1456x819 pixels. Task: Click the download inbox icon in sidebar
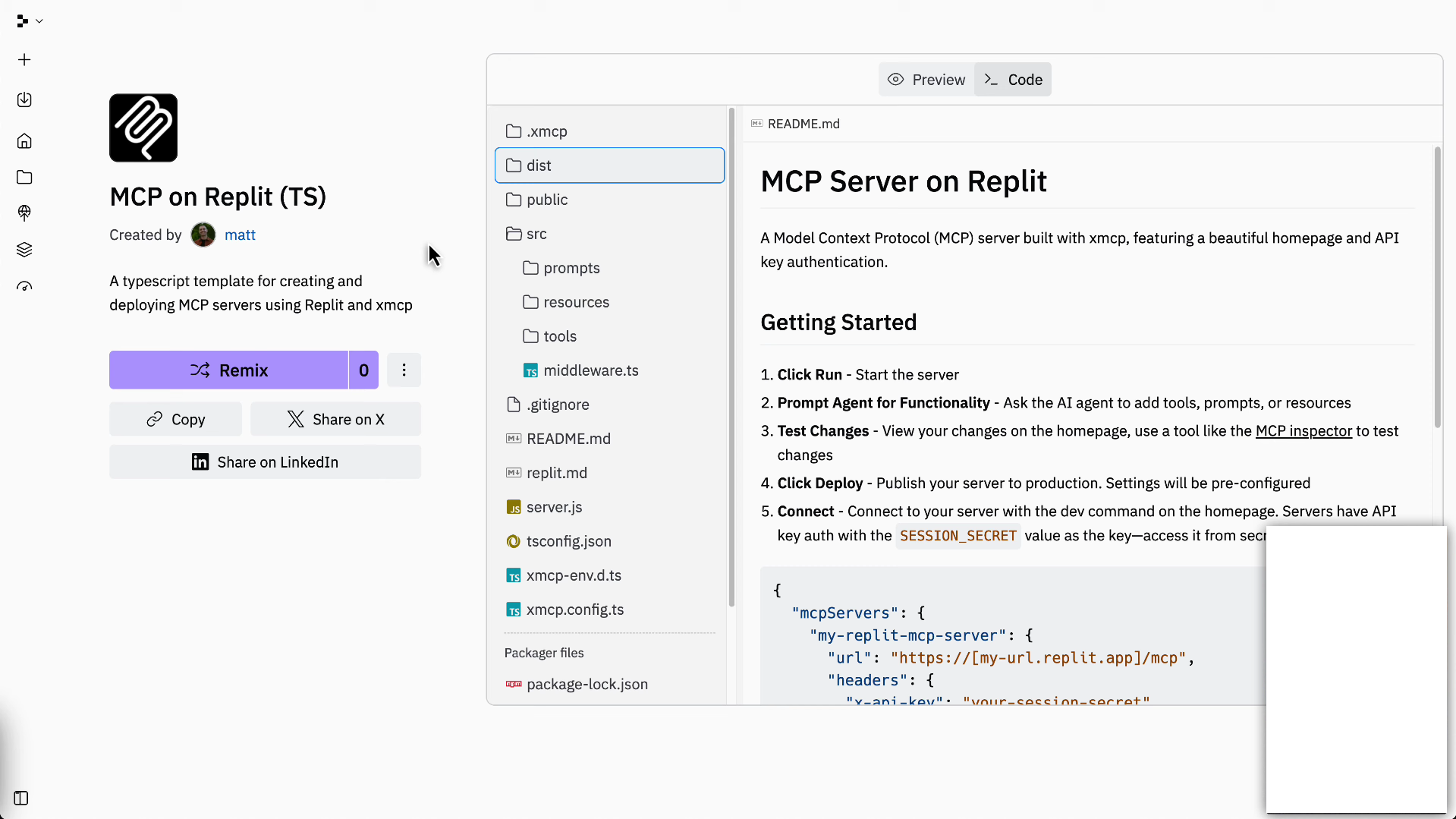pyautogui.click(x=24, y=100)
